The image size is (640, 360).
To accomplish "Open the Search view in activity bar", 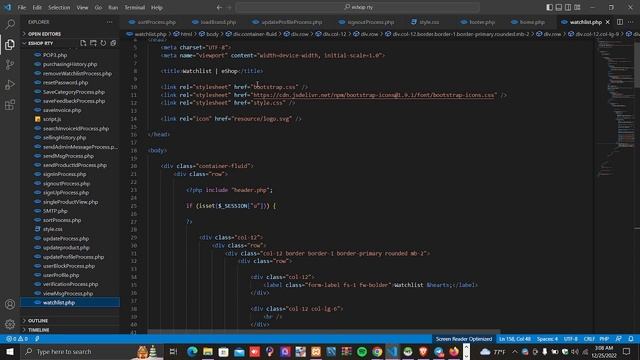I will point(10,24).
